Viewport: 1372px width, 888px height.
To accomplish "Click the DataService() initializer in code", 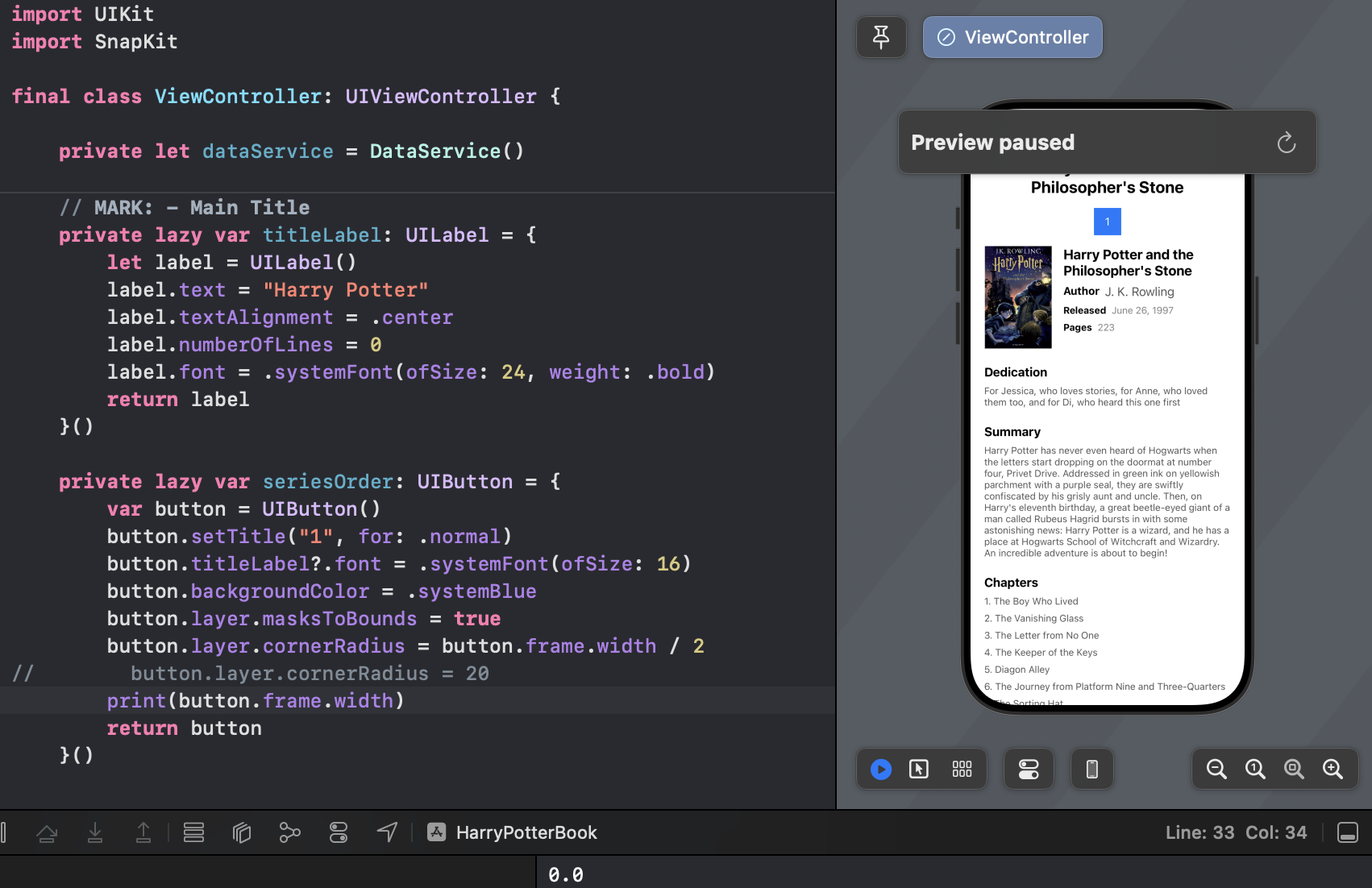I will (x=447, y=151).
